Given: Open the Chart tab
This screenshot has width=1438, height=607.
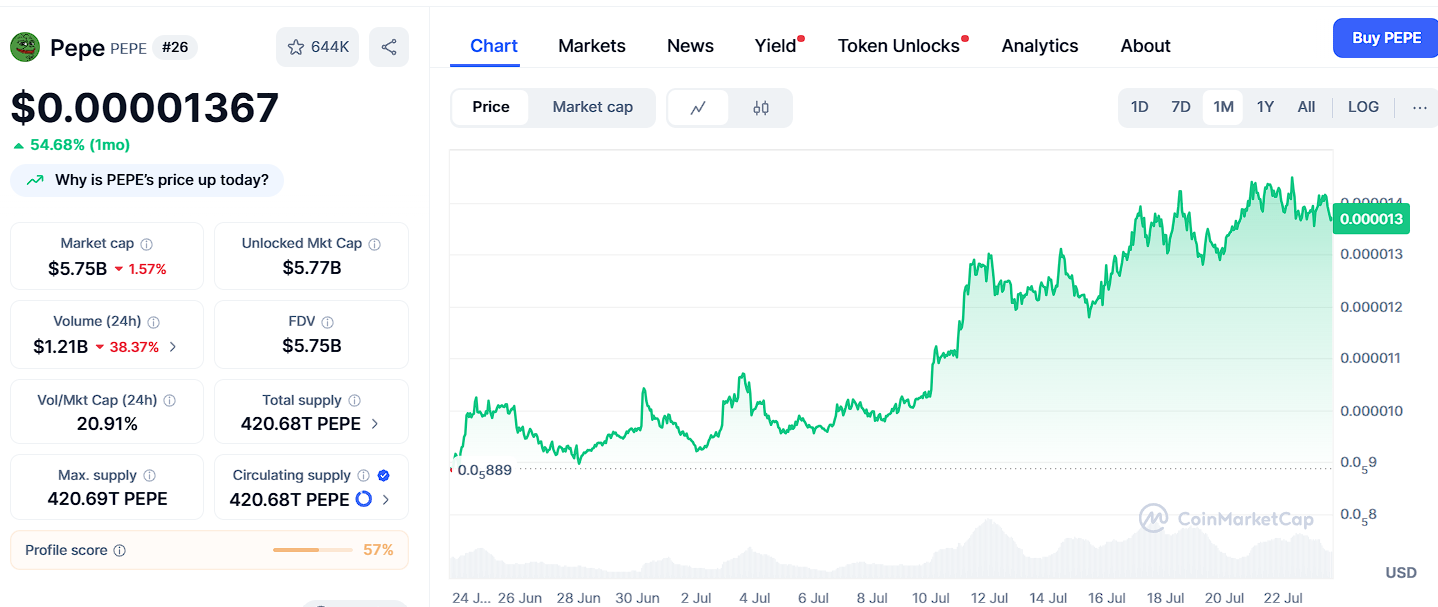Looking at the screenshot, I should coord(494,46).
